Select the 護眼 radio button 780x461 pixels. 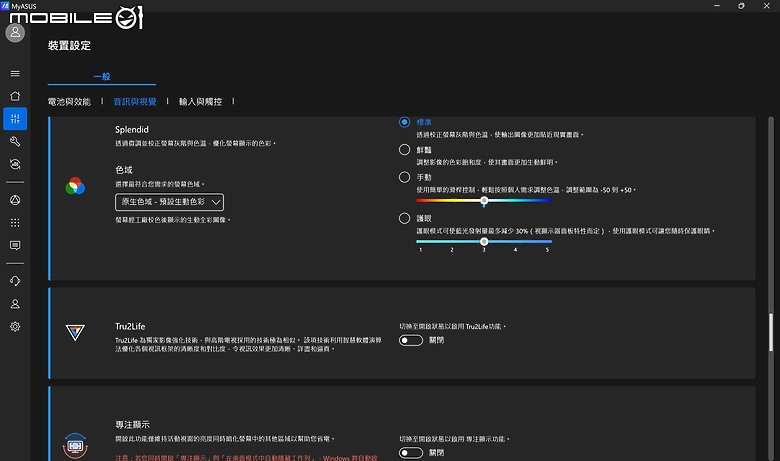pos(404,218)
